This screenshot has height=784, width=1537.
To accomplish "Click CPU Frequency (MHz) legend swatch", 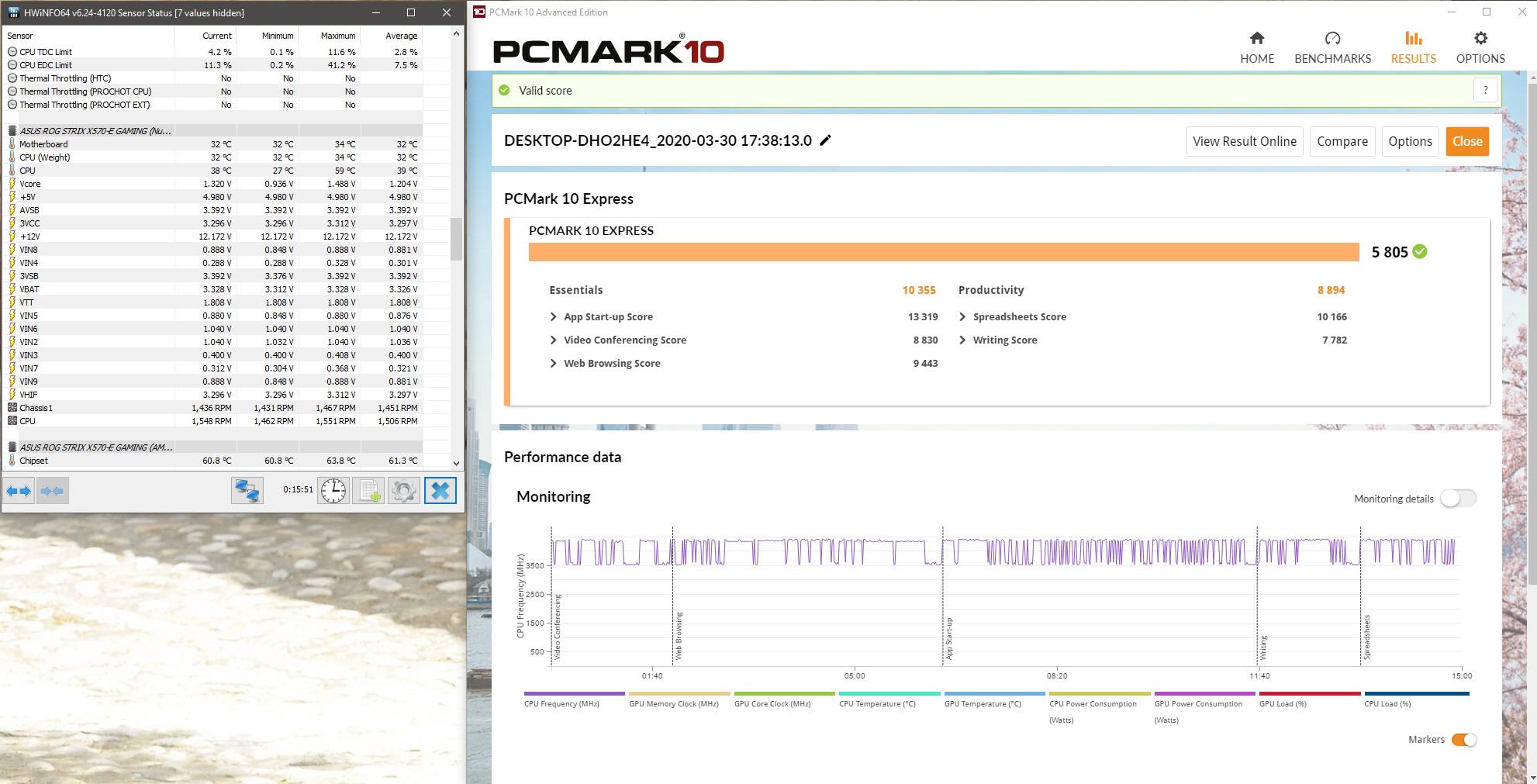I will tap(574, 693).
